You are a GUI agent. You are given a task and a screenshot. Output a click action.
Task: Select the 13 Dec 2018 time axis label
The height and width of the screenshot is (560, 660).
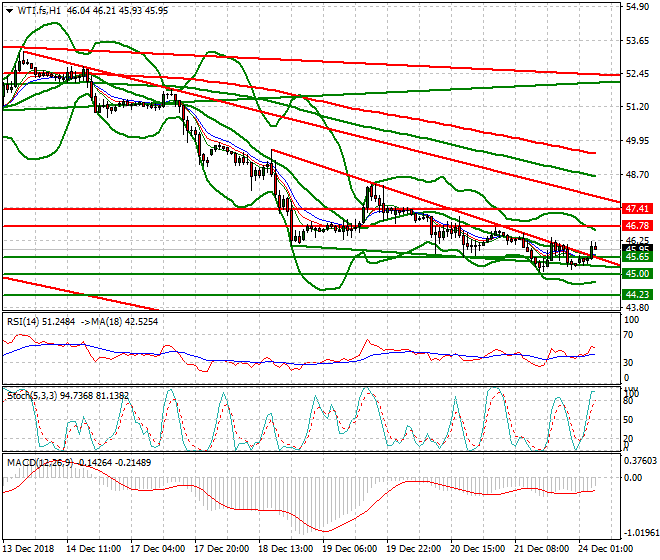(28, 549)
